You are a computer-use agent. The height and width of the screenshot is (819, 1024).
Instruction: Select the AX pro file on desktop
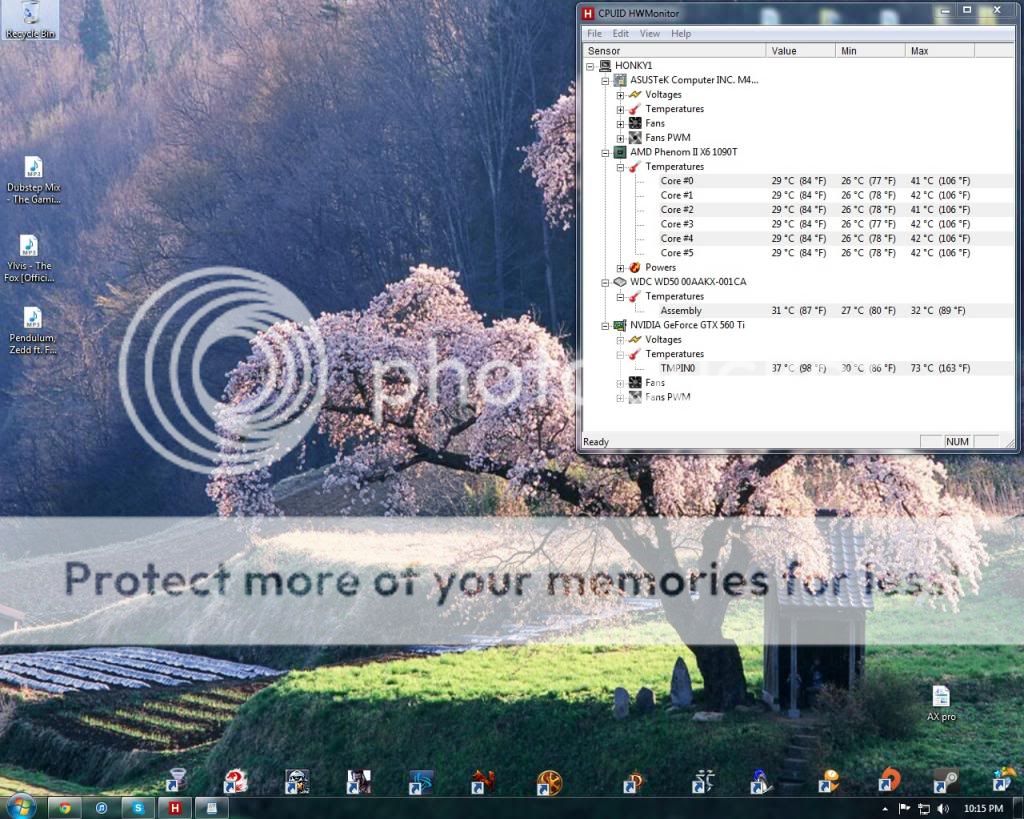point(941,703)
